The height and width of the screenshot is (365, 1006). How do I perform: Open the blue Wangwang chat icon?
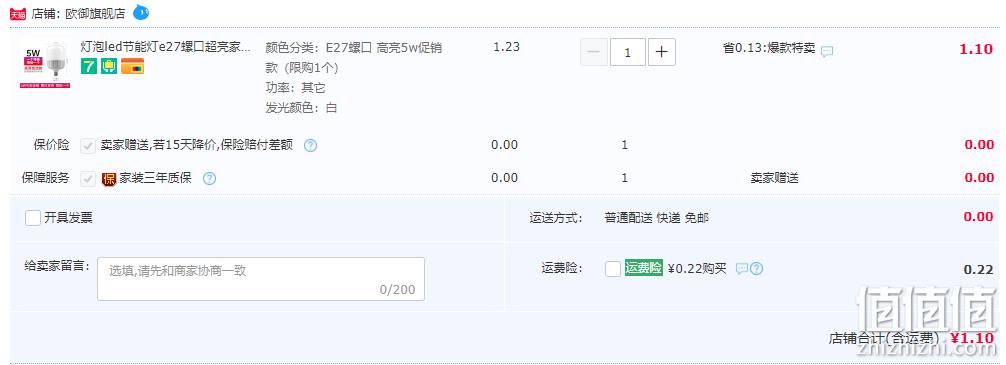click(x=141, y=12)
